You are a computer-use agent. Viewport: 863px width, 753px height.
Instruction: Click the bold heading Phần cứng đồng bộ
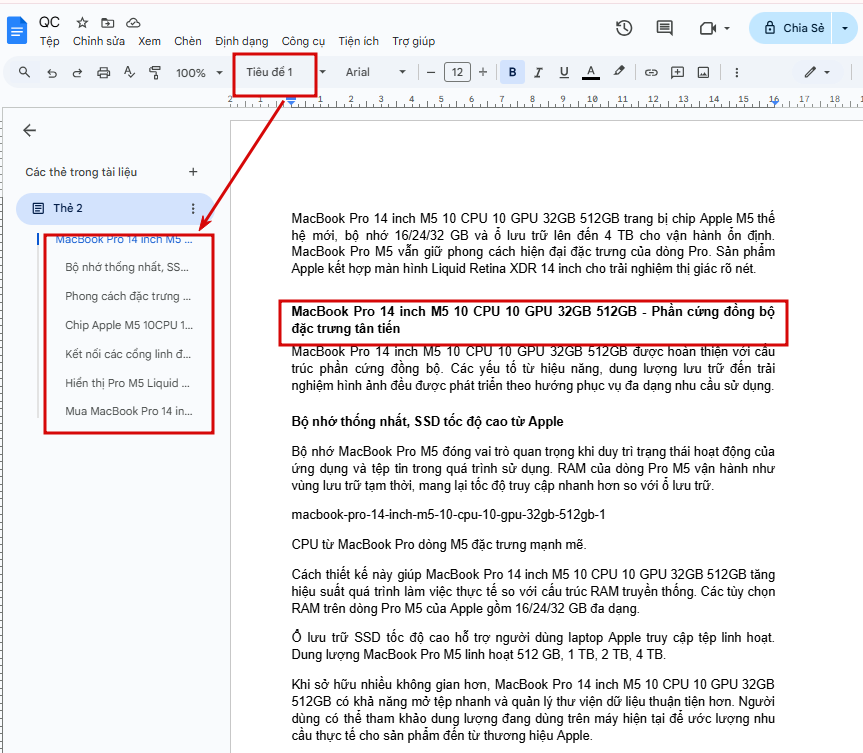point(533,320)
